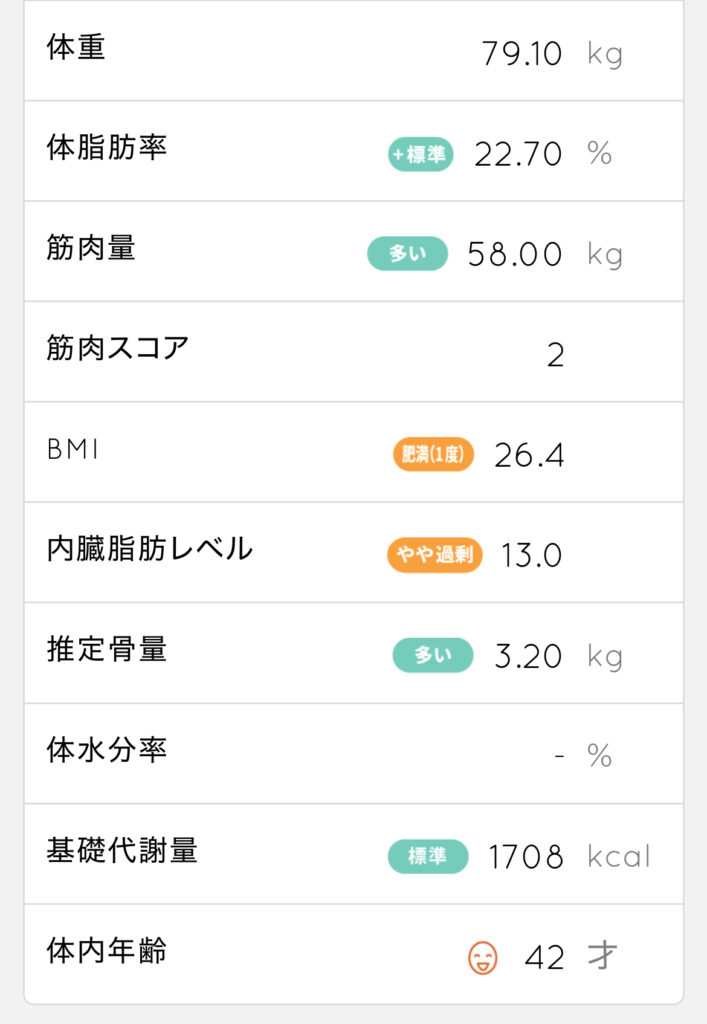
Task: Tap the やや過剰 badge for 内臓脂肪レベル
Action: [x=435, y=555]
